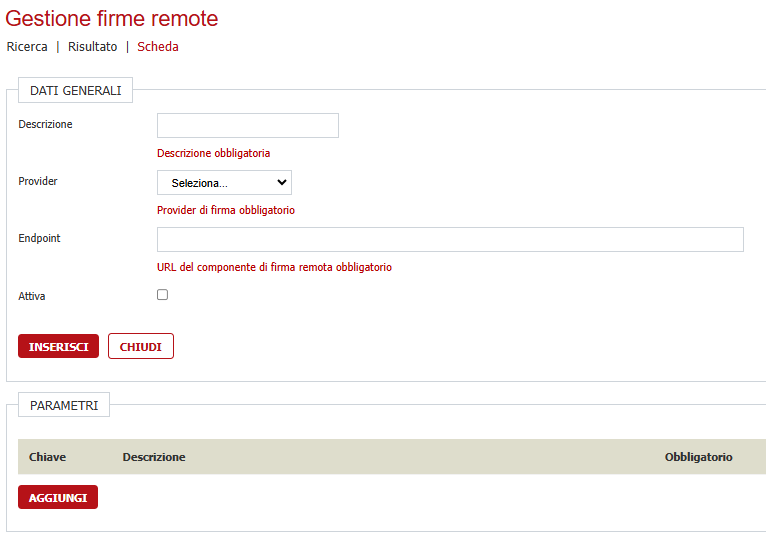This screenshot has width=766, height=540.
Task: Click the Descrizione text input field
Action: click(248, 125)
